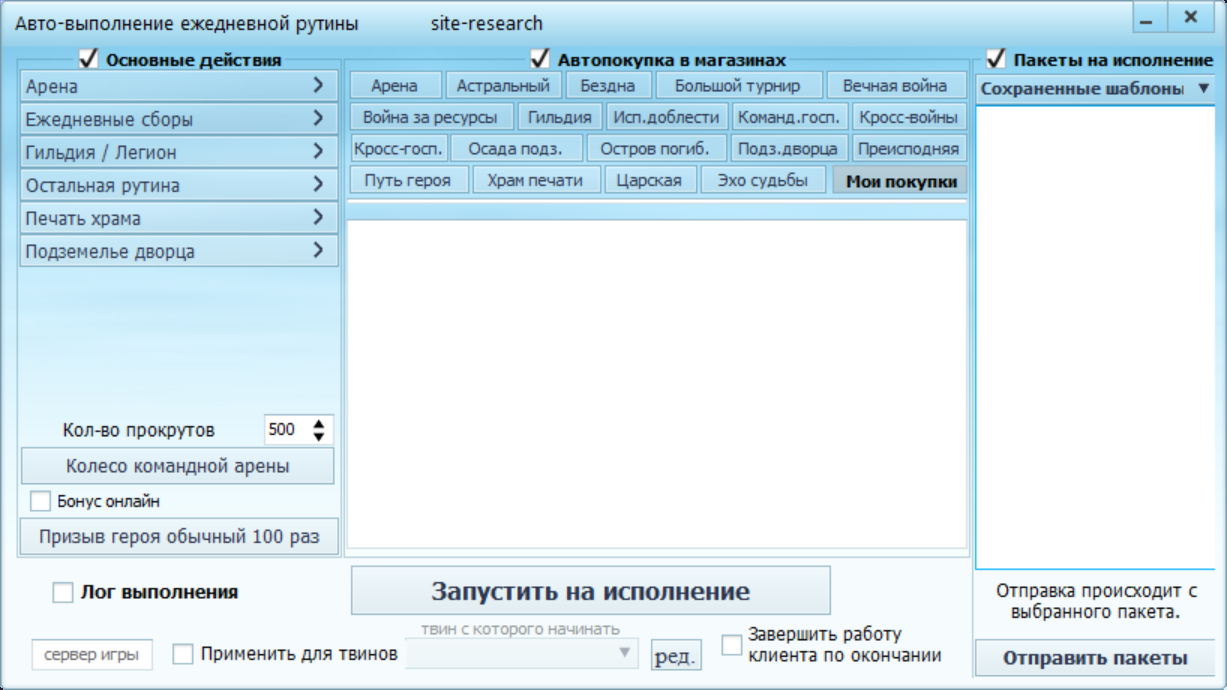Click the Отправить пакеты button

1095,658
